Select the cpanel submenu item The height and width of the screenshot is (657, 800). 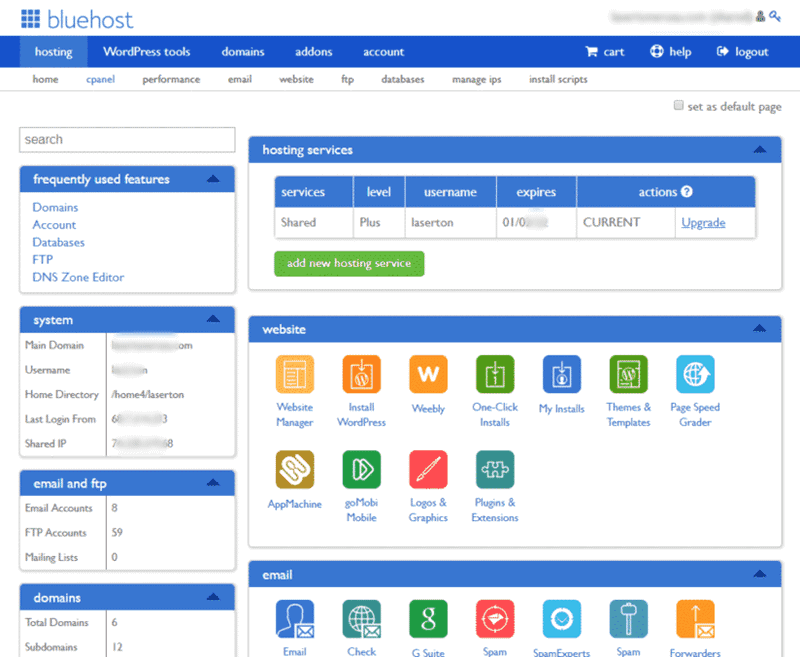[101, 80]
